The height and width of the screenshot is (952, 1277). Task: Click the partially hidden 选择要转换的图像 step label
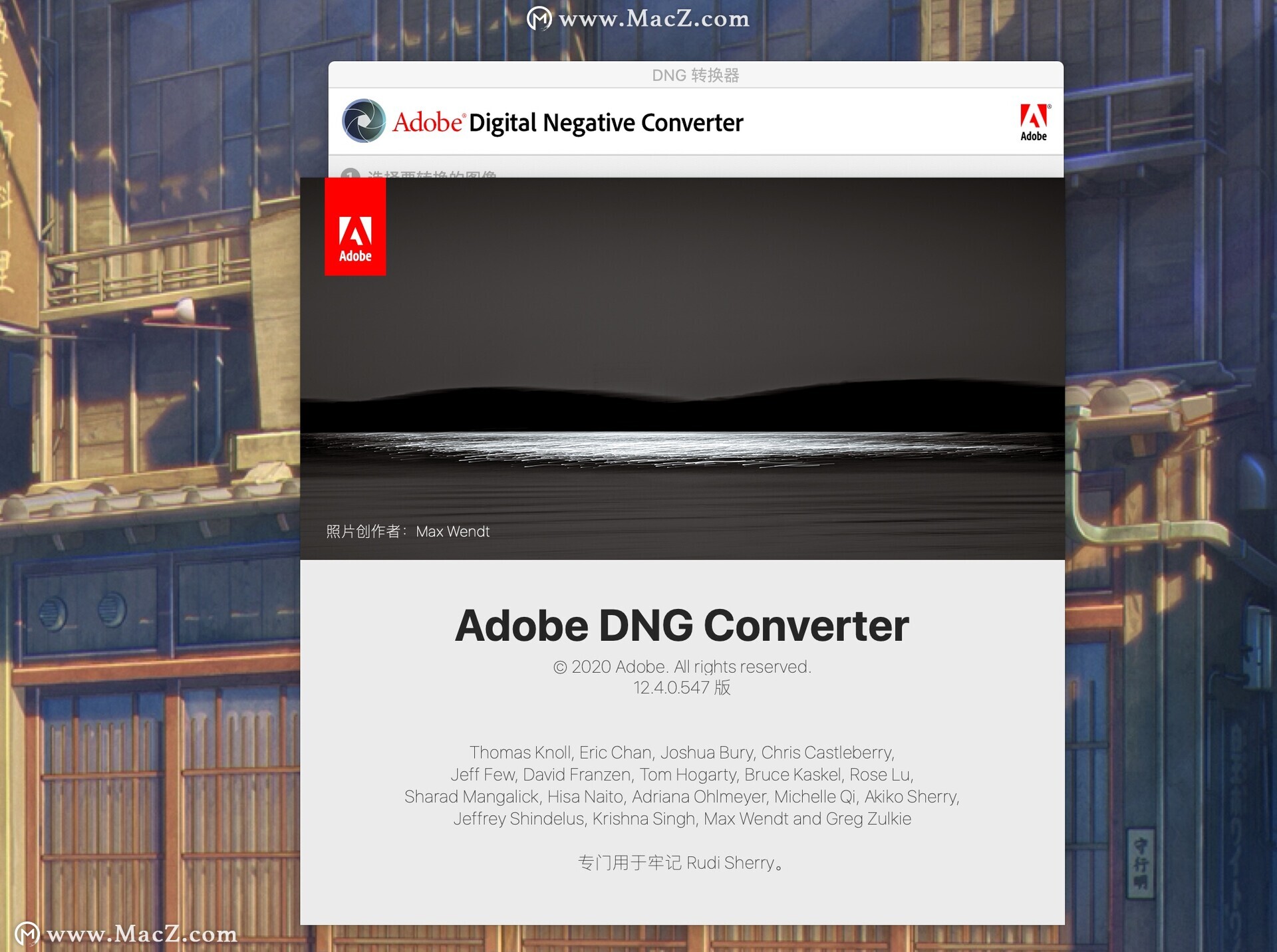[x=432, y=174]
